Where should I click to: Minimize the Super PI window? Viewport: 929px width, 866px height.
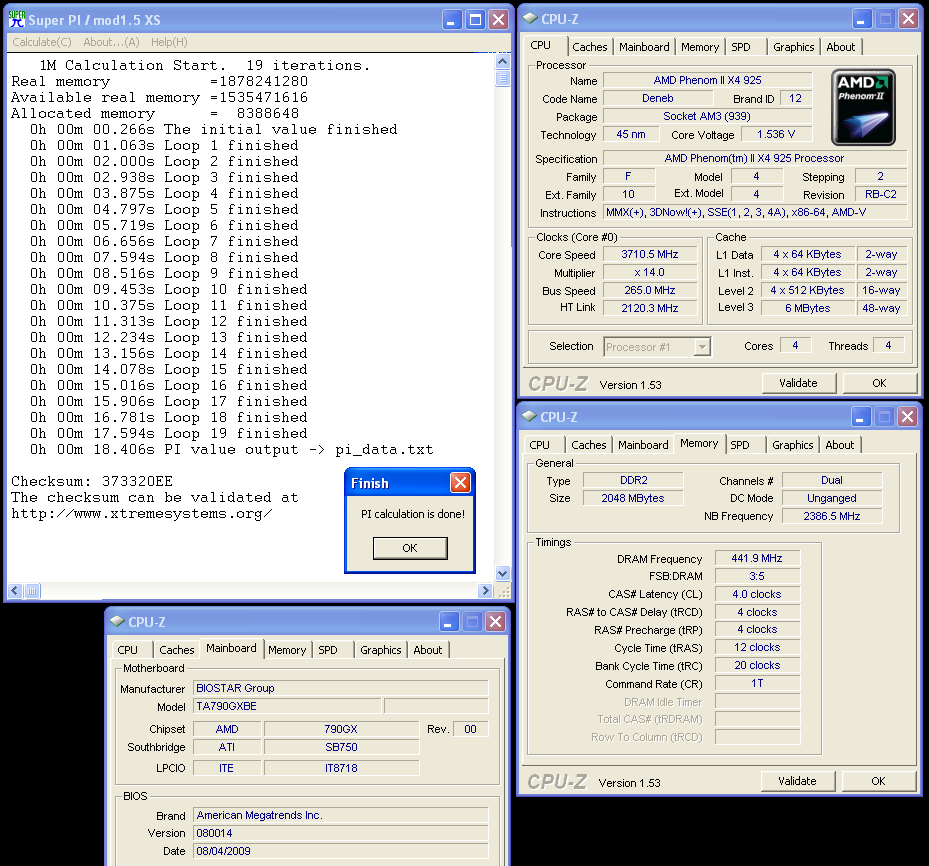coord(452,20)
